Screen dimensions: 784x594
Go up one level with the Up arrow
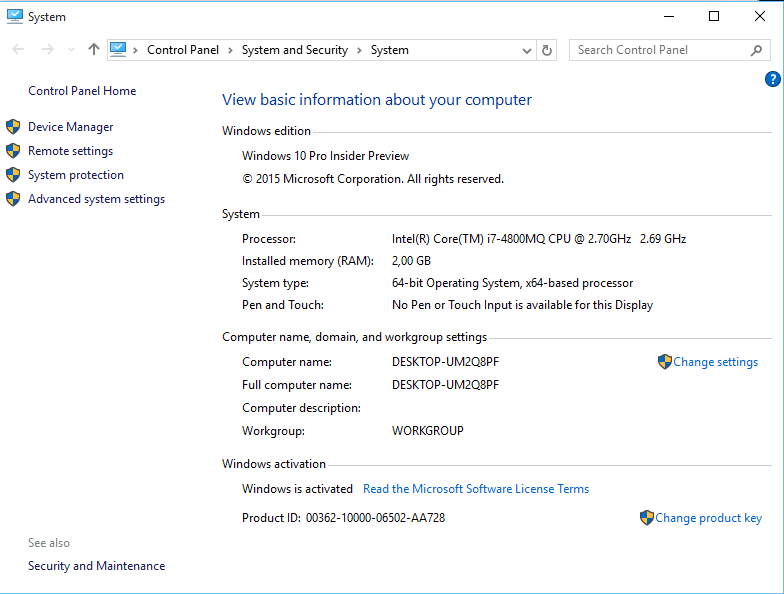[x=94, y=49]
